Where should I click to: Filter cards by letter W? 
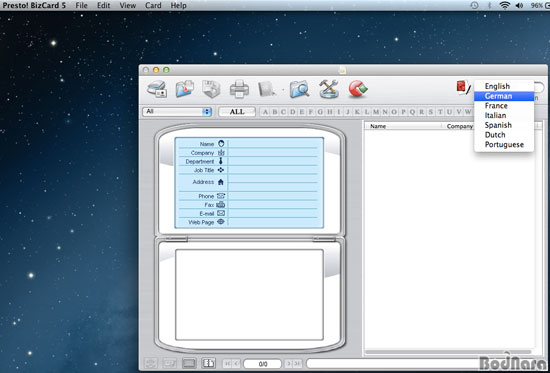point(468,112)
